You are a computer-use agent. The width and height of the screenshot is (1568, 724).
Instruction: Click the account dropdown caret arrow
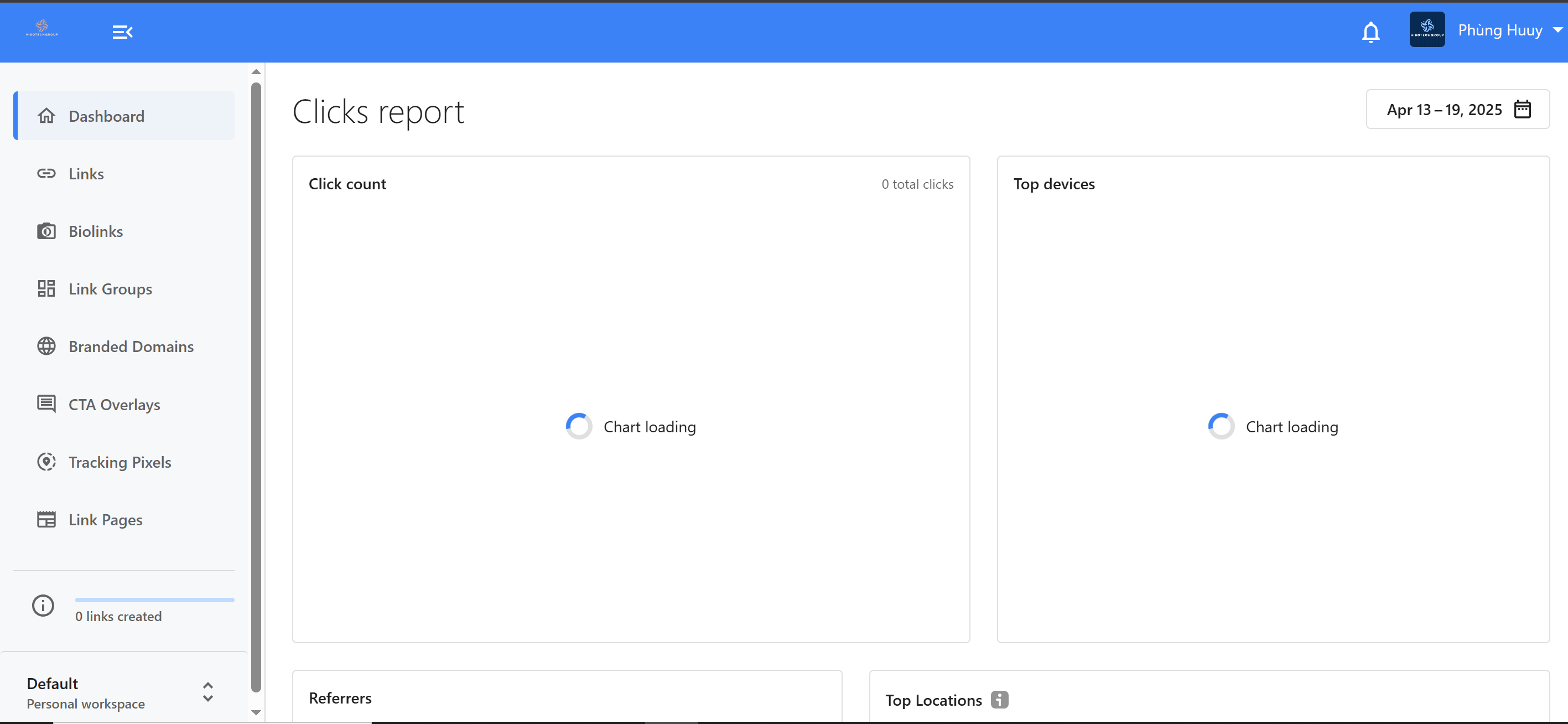pyautogui.click(x=1557, y=30)
